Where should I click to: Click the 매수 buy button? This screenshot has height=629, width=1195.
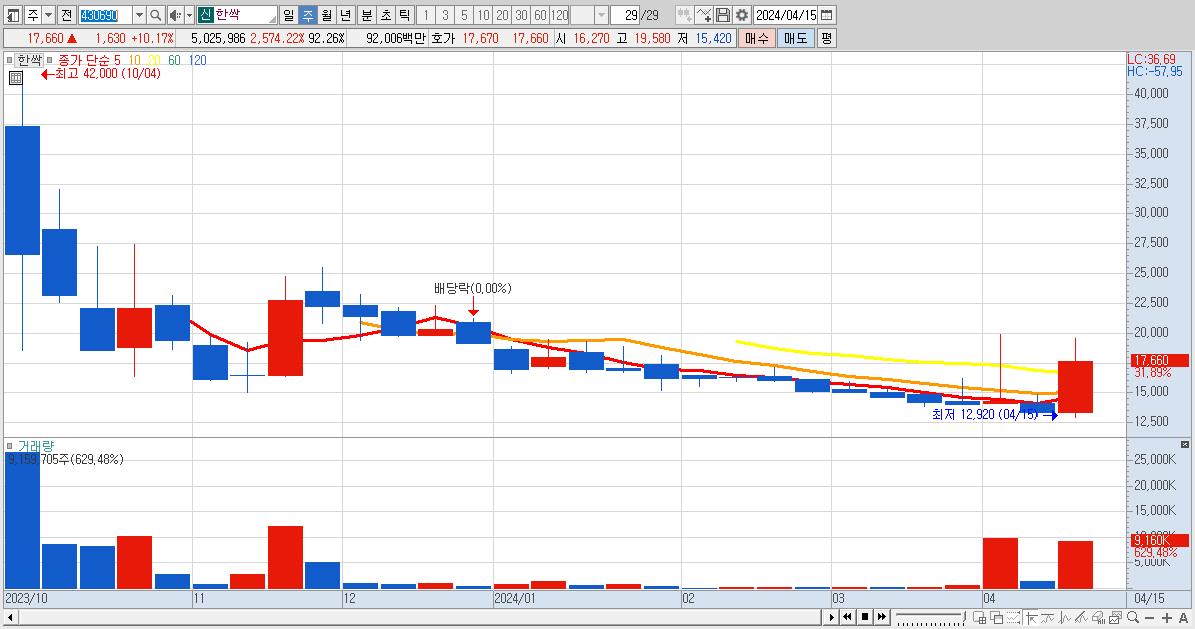coord(756,38)
